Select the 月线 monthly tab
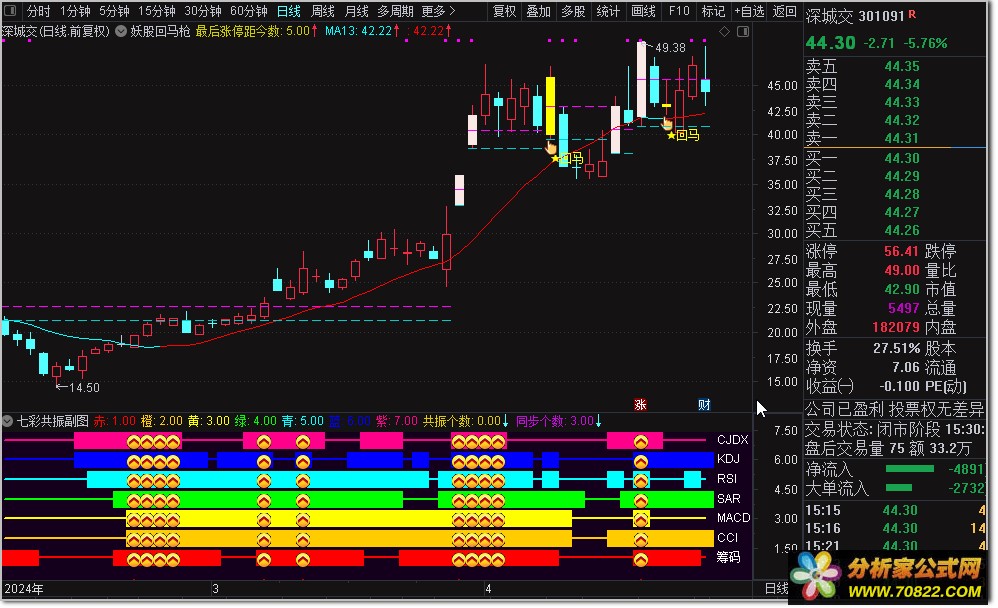This screenshot has height=608, width=998. [x=356, y=11]
